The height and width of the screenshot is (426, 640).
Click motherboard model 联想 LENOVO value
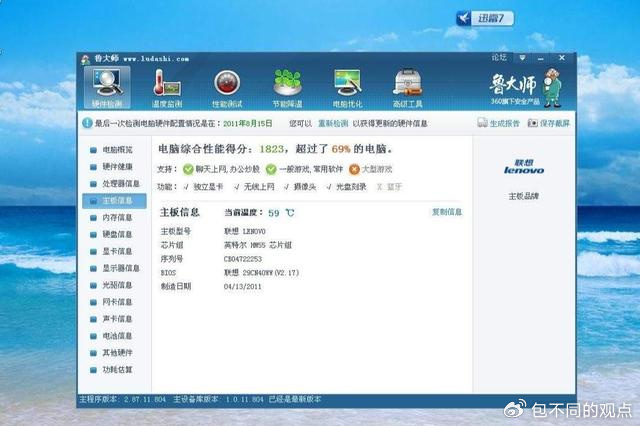(x=244, y=231)
